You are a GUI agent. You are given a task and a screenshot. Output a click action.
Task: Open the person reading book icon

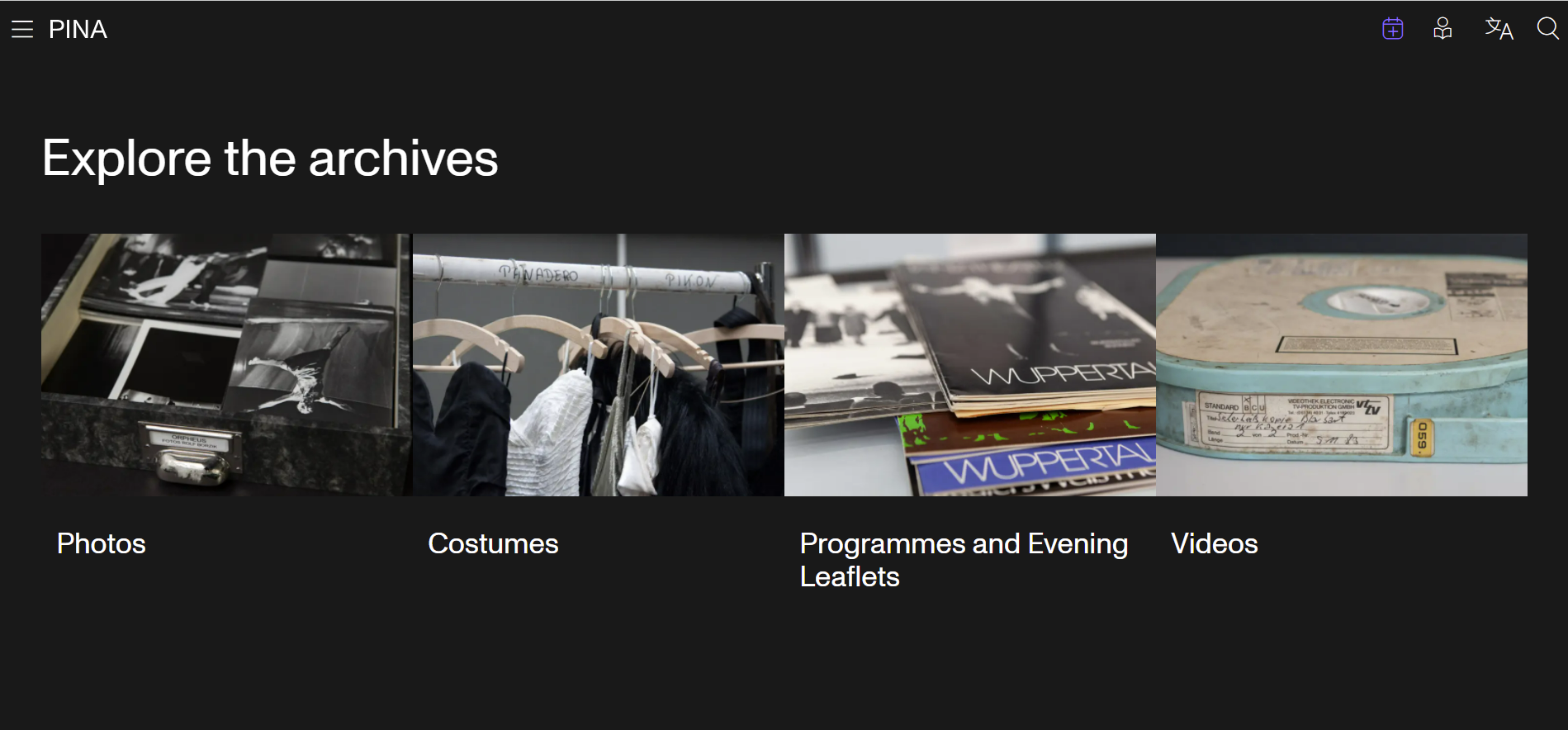coord(1442,29)
